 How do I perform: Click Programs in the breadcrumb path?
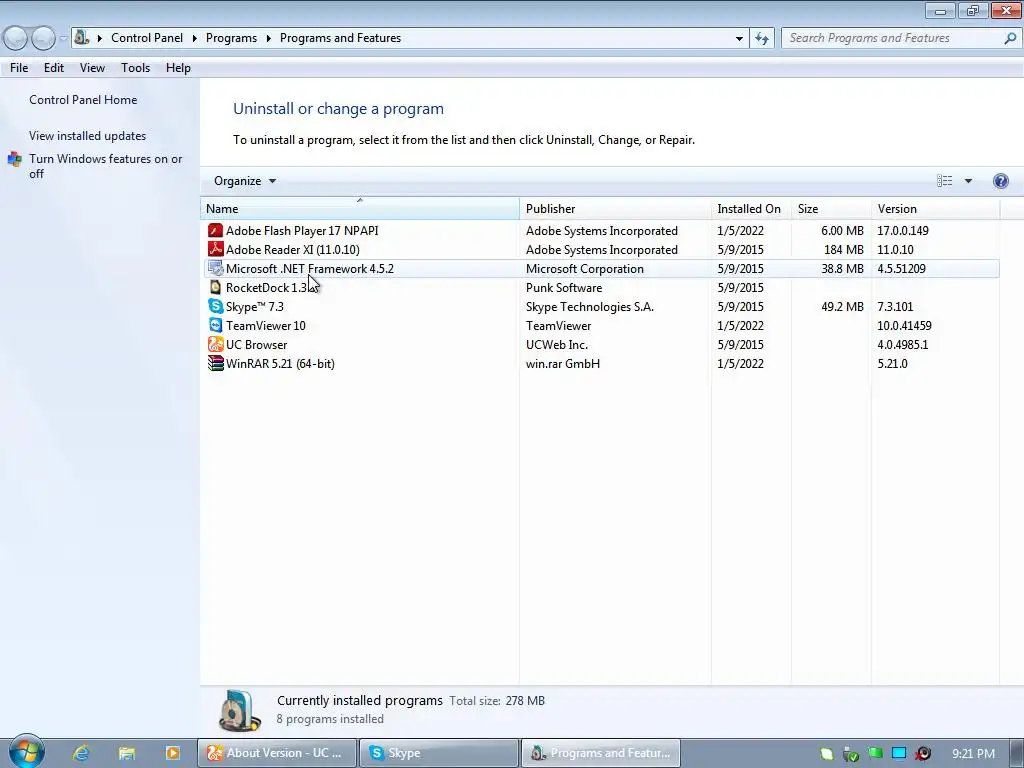point(231,39)
